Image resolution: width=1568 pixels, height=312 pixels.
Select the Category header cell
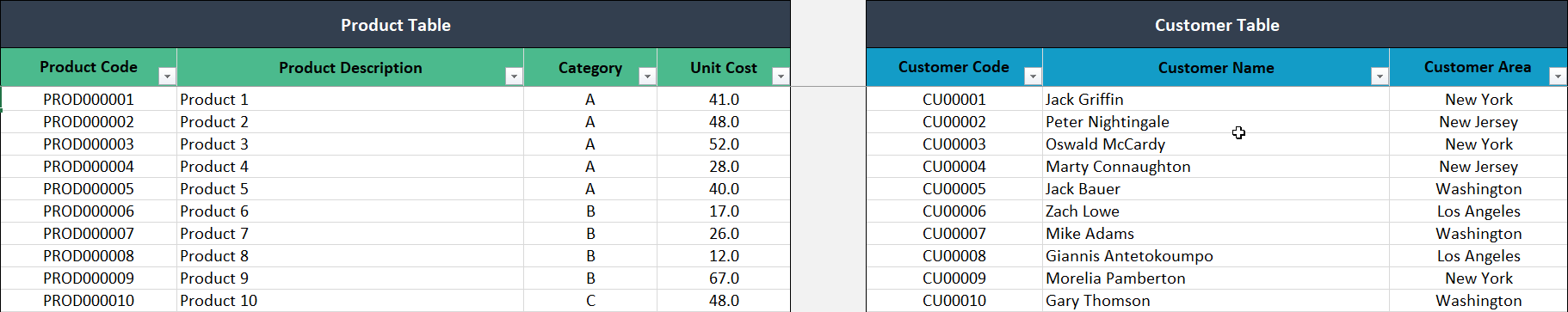tap(590, 67)
